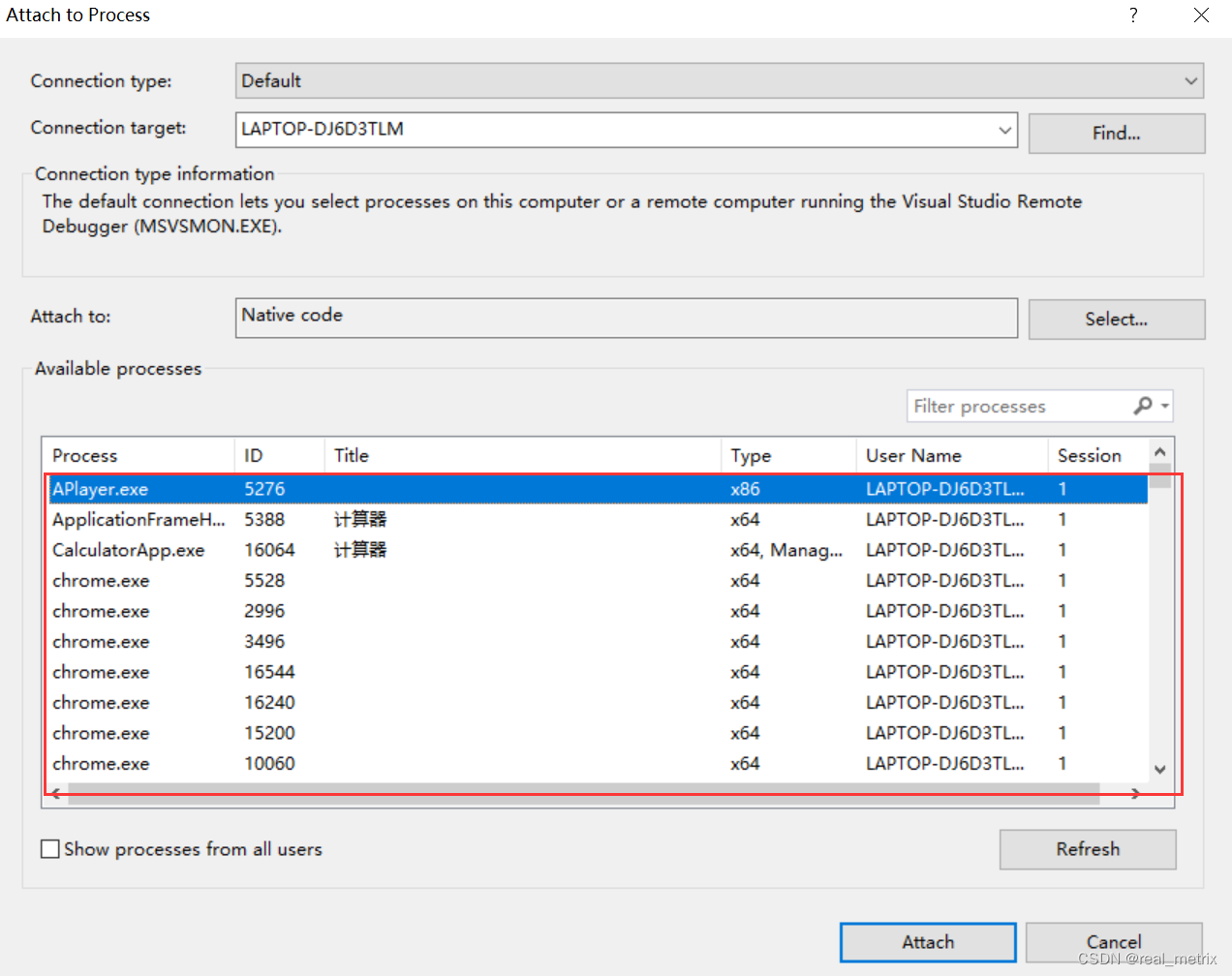Click the Attach button
The height and width of the screenshot is (976, 1232).
(928, 942)
